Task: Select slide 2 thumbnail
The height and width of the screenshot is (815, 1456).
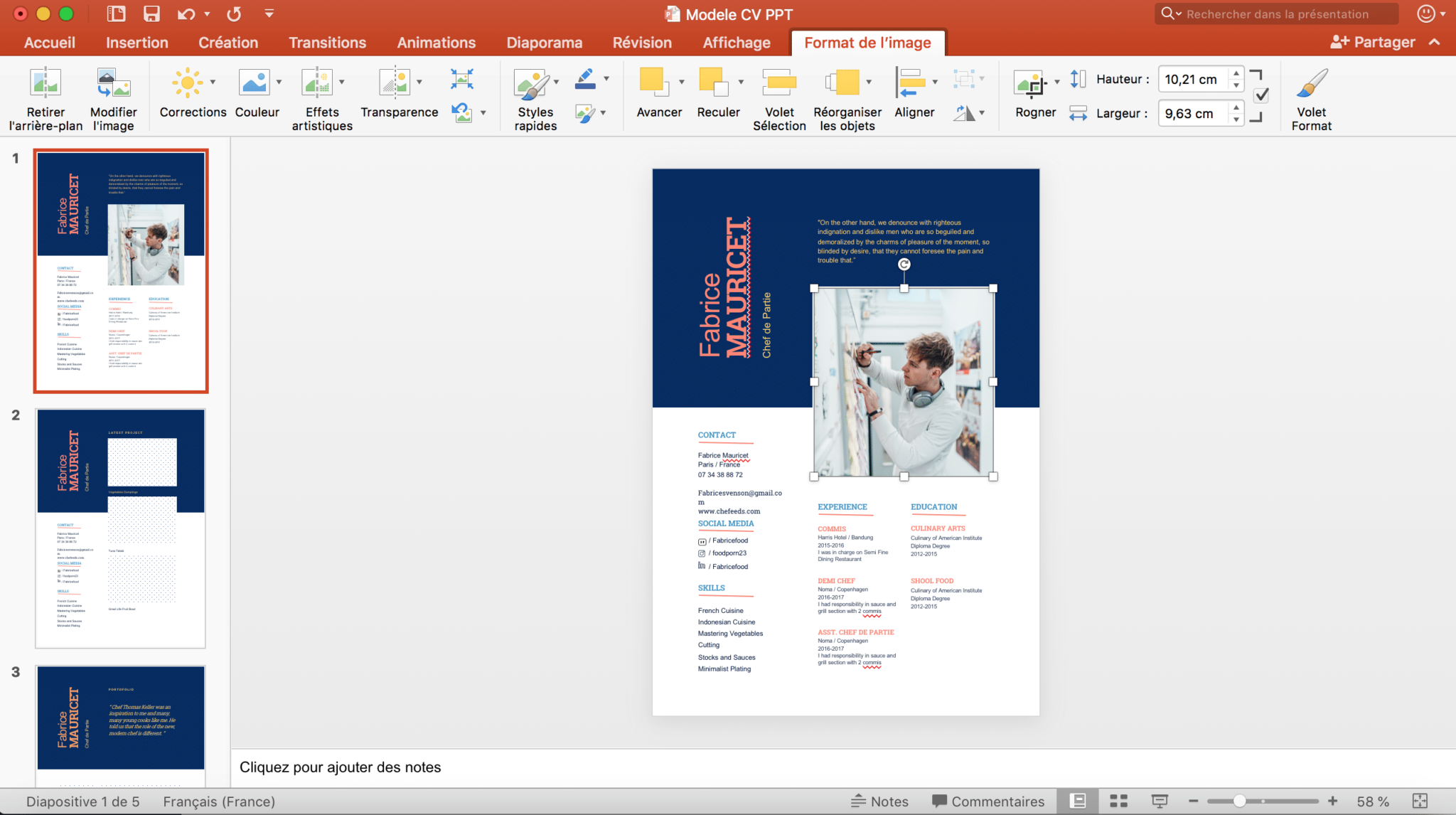Action: [x=120, y=528]
